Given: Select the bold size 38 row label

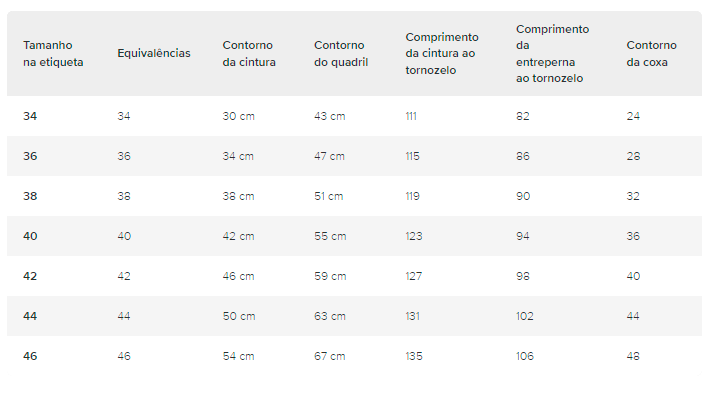Looking at the screenshot, I should (30, 196).
